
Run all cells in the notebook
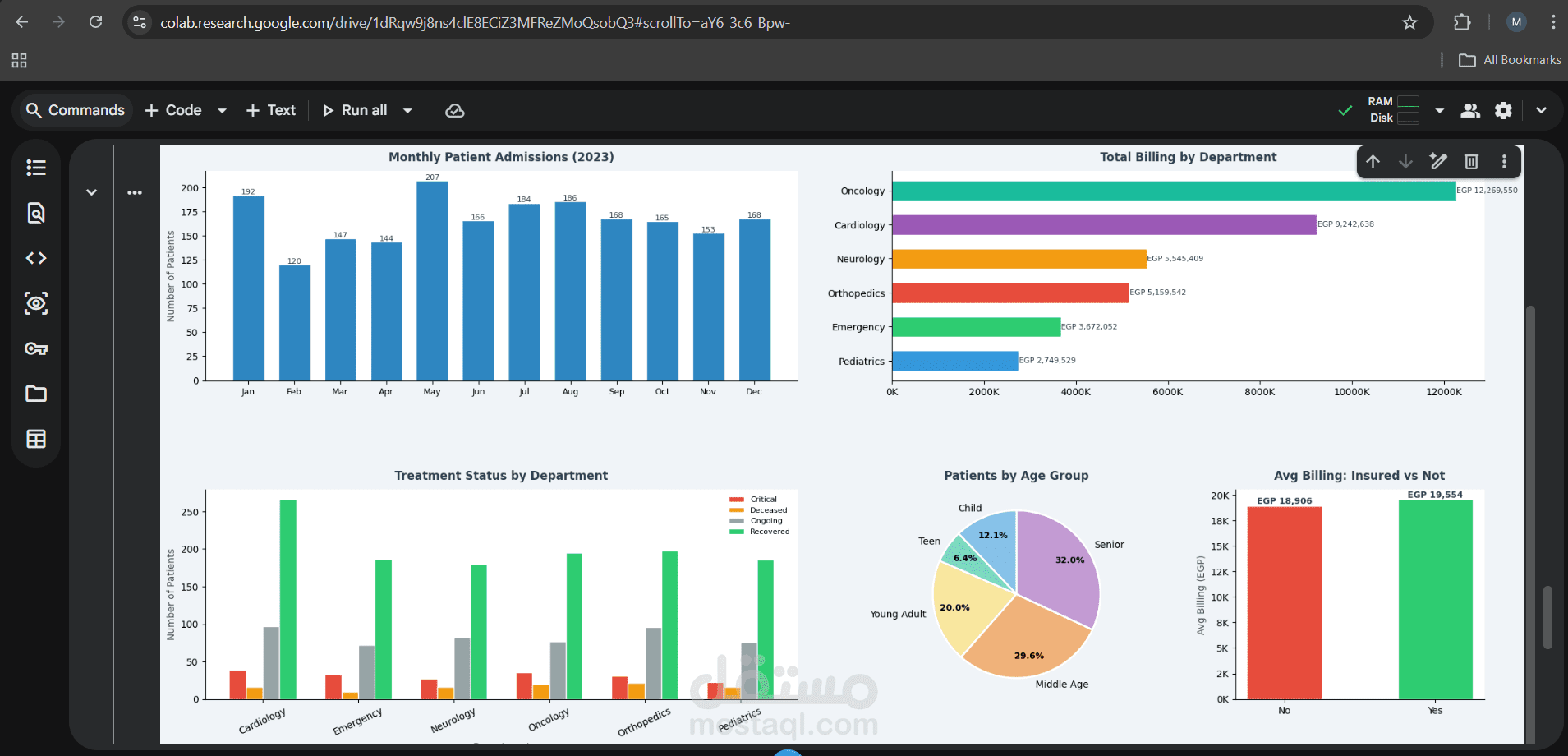click(x=356, y=109)
